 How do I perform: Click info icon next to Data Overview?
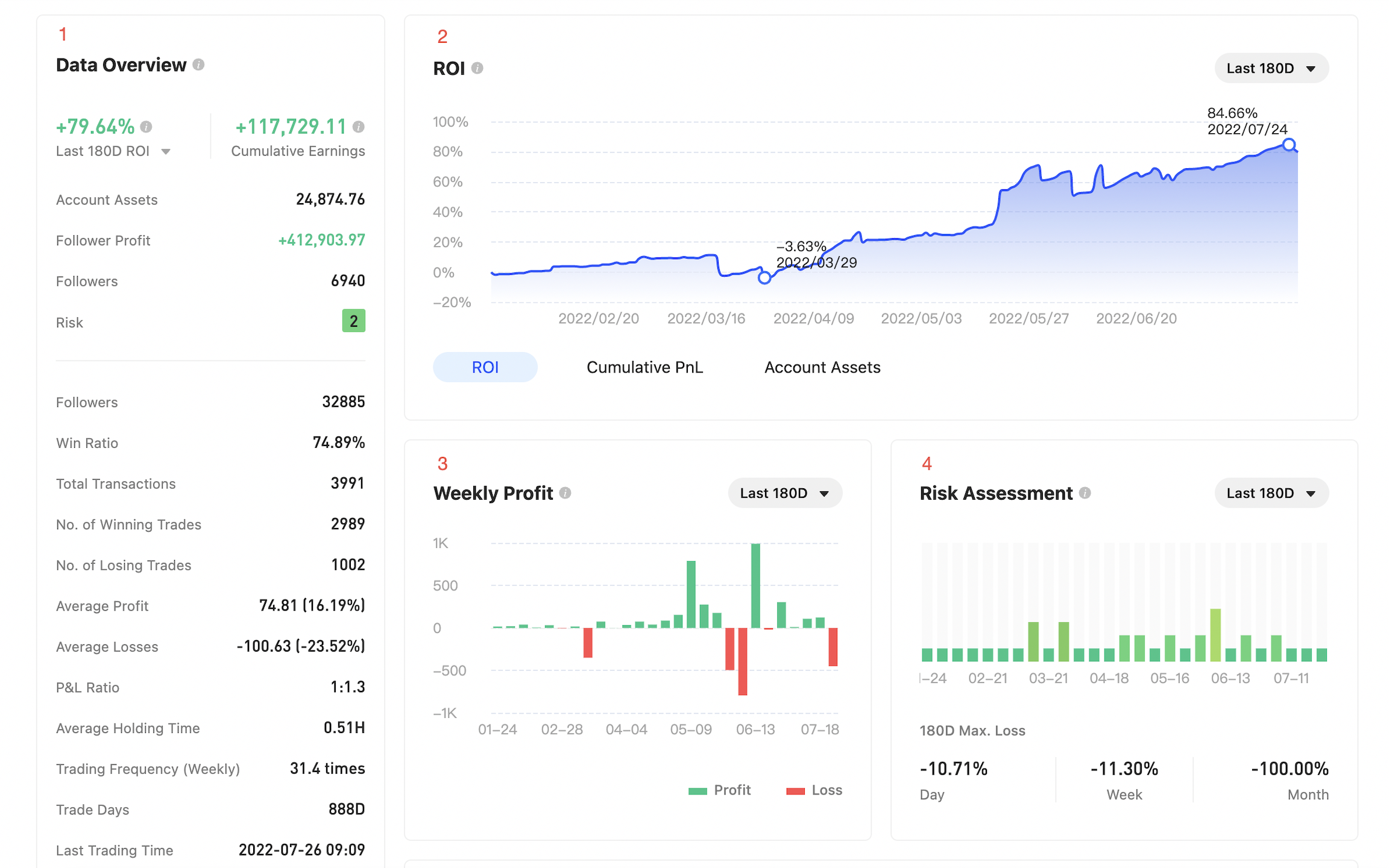(198, 64)
